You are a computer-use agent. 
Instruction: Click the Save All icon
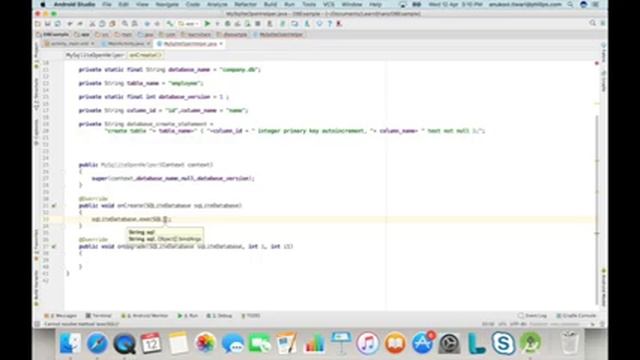click(x=48, y=24)
